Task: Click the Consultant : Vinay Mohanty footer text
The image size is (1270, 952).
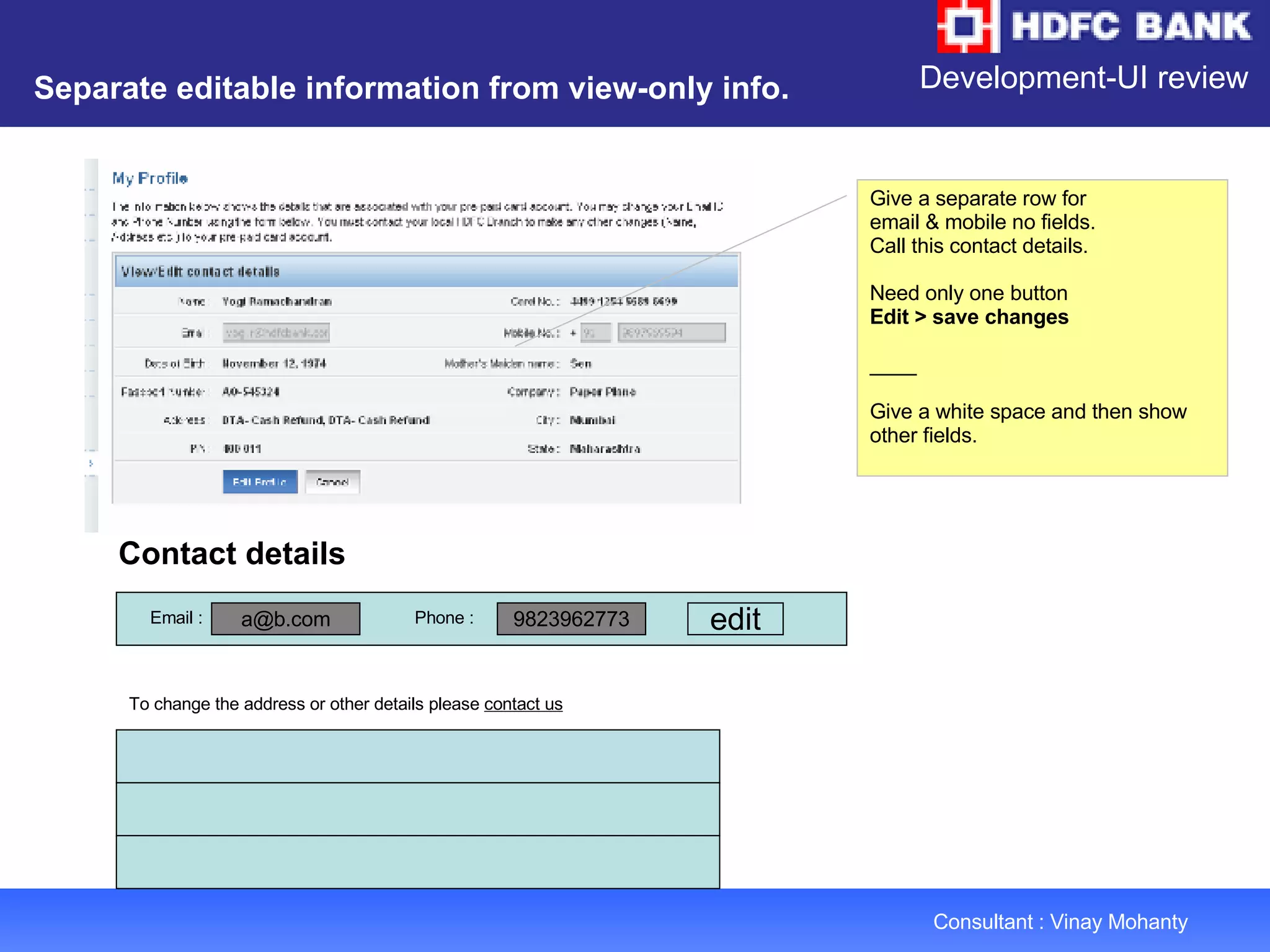Action: point(1060,922)
